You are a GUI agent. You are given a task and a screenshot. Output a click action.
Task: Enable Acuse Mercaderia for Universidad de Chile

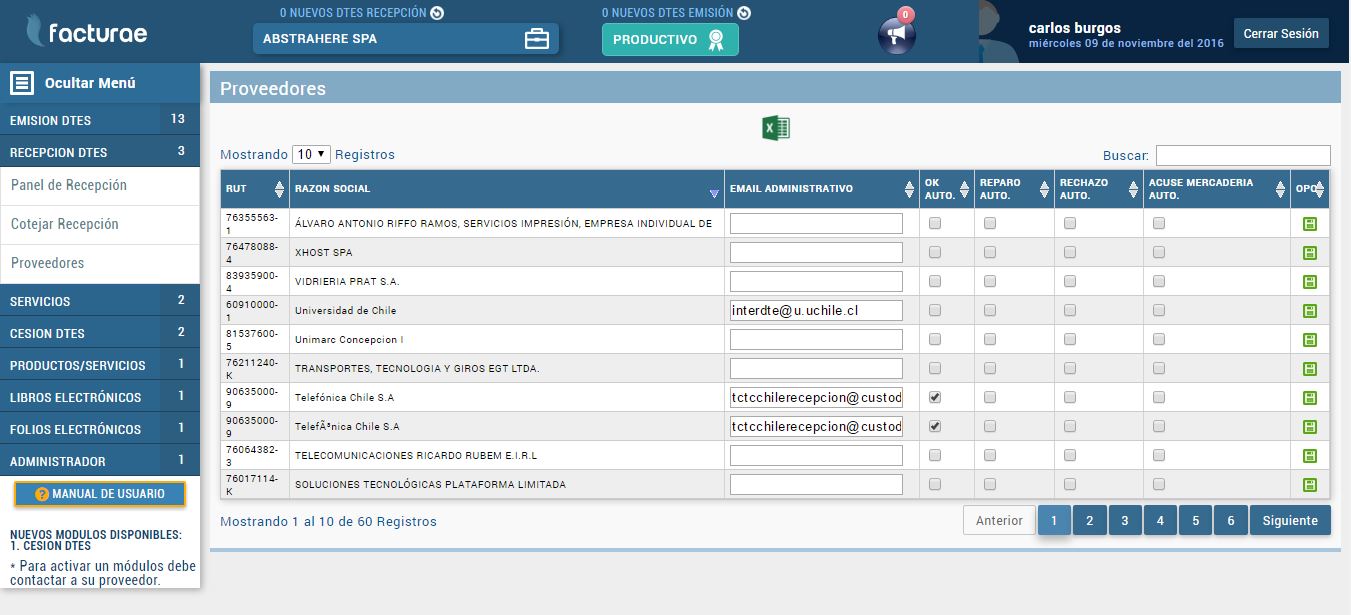tap(1159, 311)
